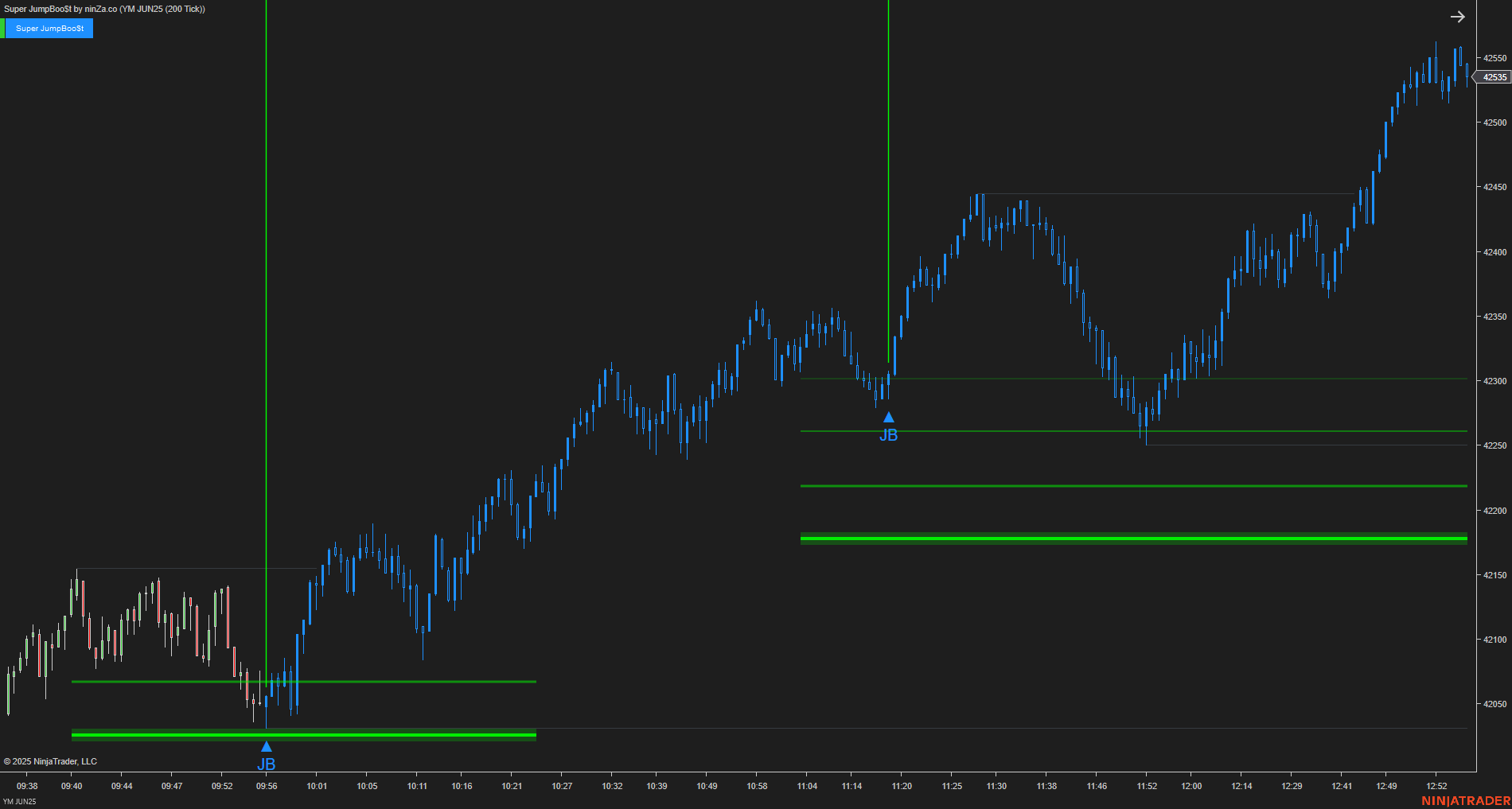Click the NinjaTrader copyright notice link
The width and height of the screenshot is (1512, 809).
(52, 760)
